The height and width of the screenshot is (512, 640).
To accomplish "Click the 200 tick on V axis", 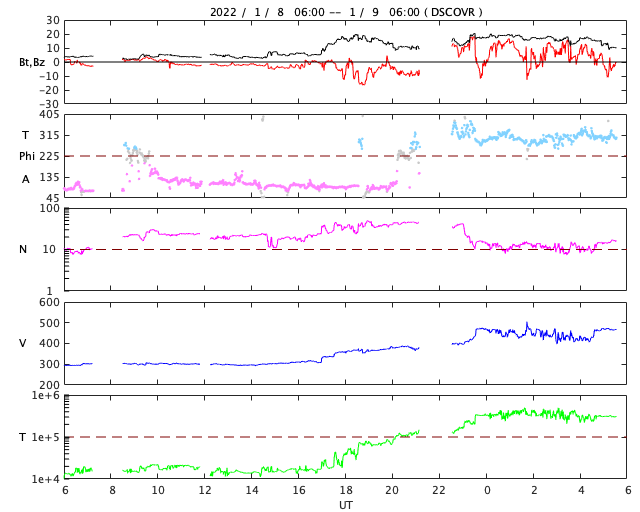I will tap(49, 385).
